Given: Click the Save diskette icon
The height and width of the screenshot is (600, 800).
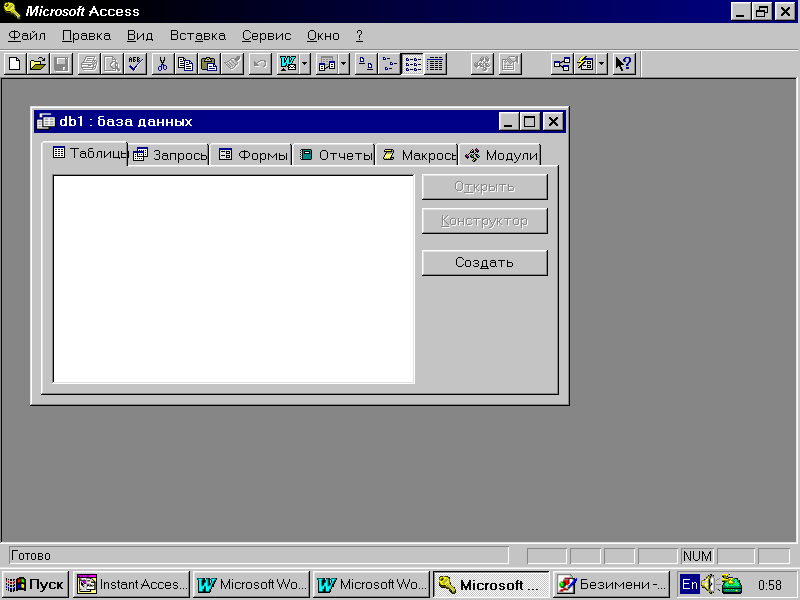Looking at the screenshot, I should coord(61,64).
